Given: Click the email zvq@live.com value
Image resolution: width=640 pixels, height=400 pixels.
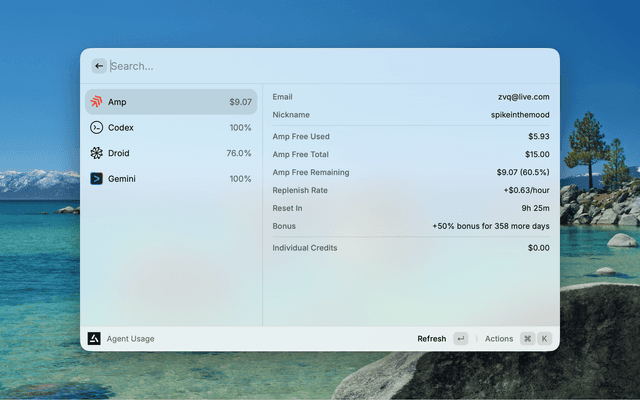Looking at the screenshot, I should coord(524,97).
